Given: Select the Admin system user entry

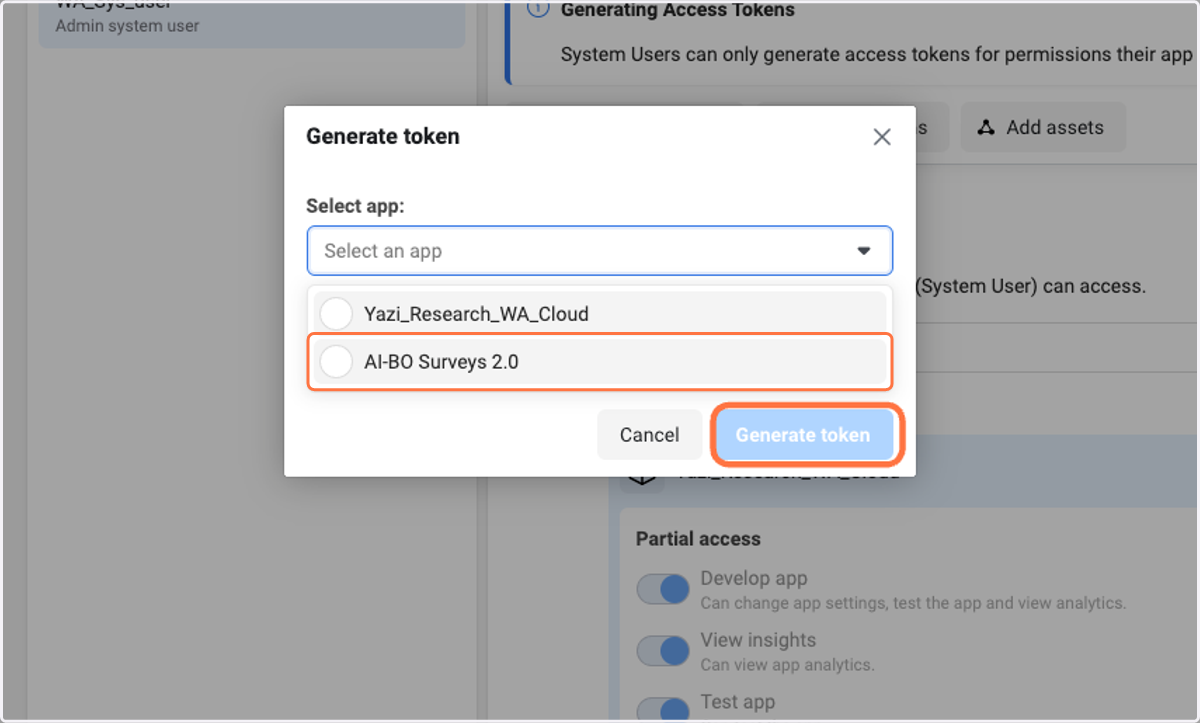Looking at the screenshot, I should click(252, 22).
